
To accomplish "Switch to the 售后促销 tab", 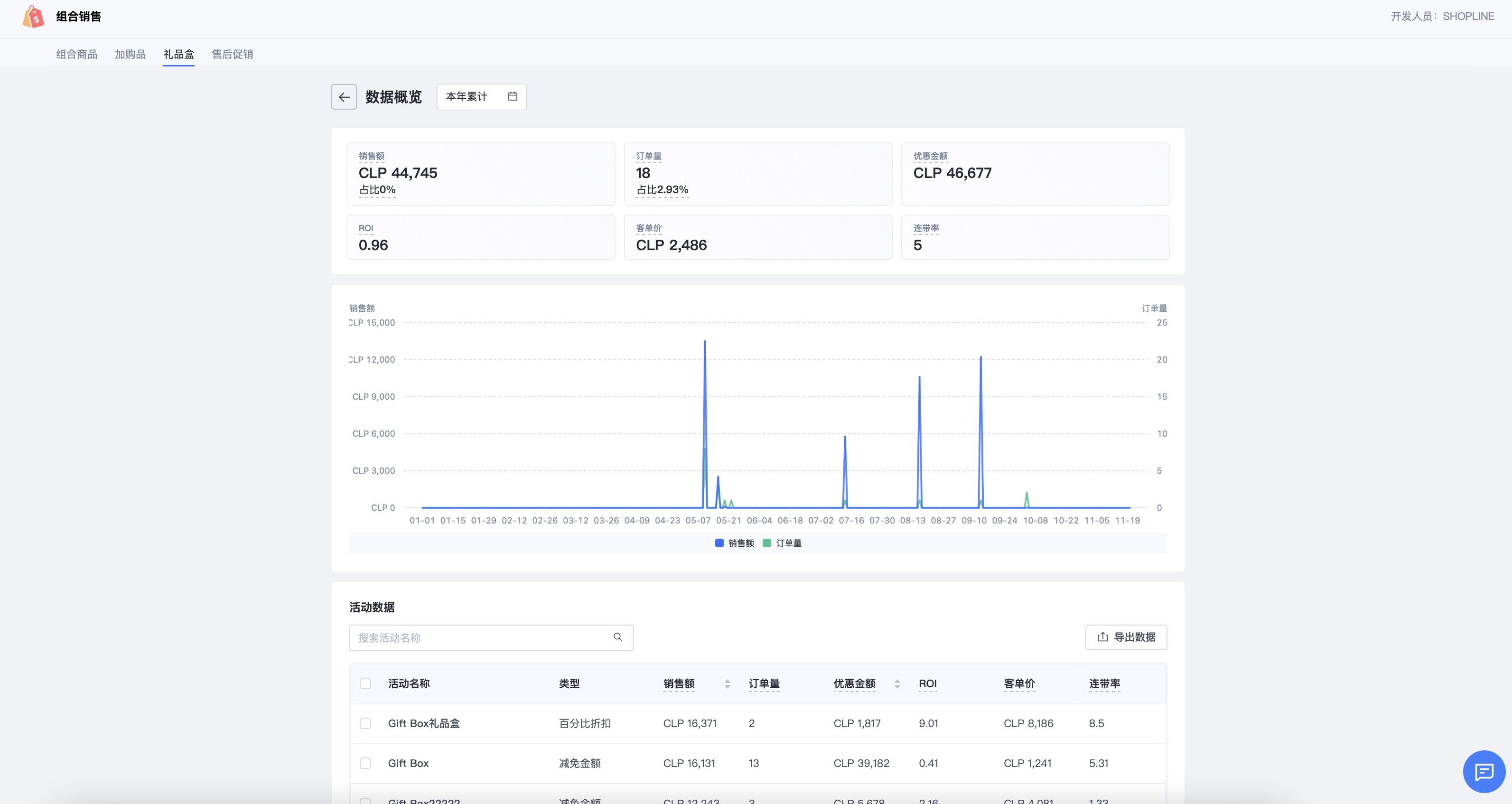I will (x=232, y=54).
